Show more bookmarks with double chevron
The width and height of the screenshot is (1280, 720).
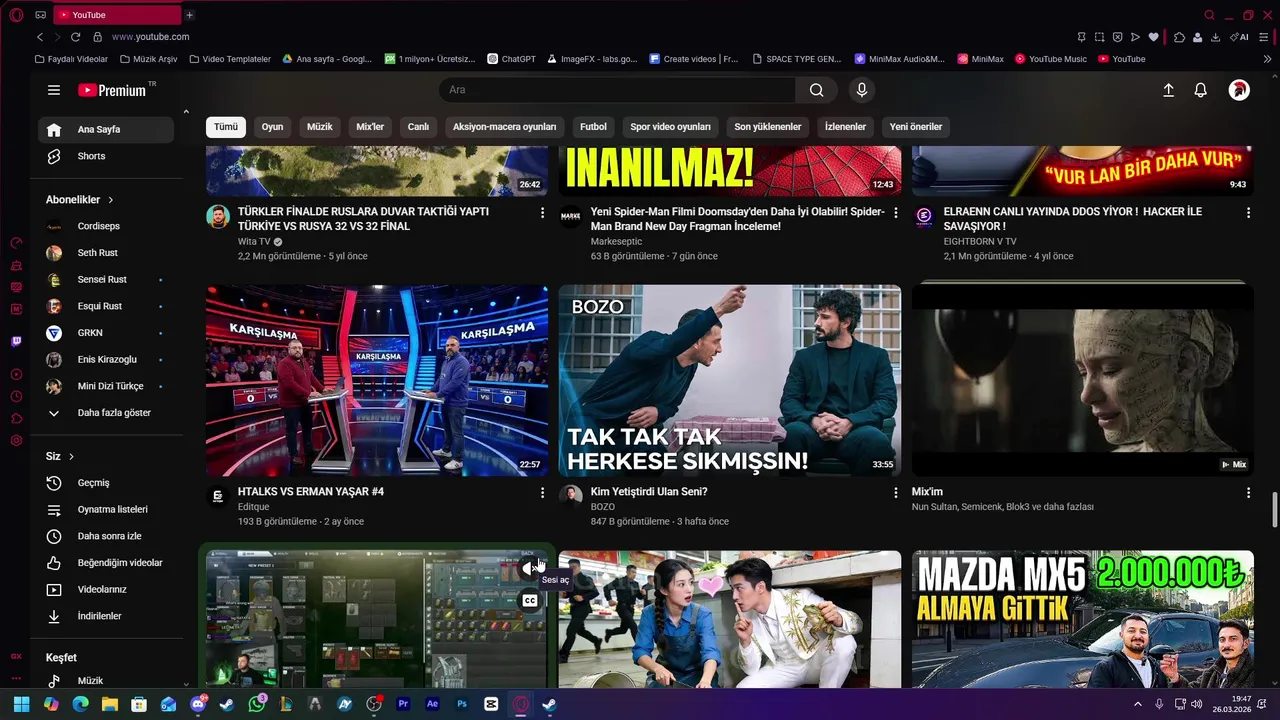[x=1268, y=59]
